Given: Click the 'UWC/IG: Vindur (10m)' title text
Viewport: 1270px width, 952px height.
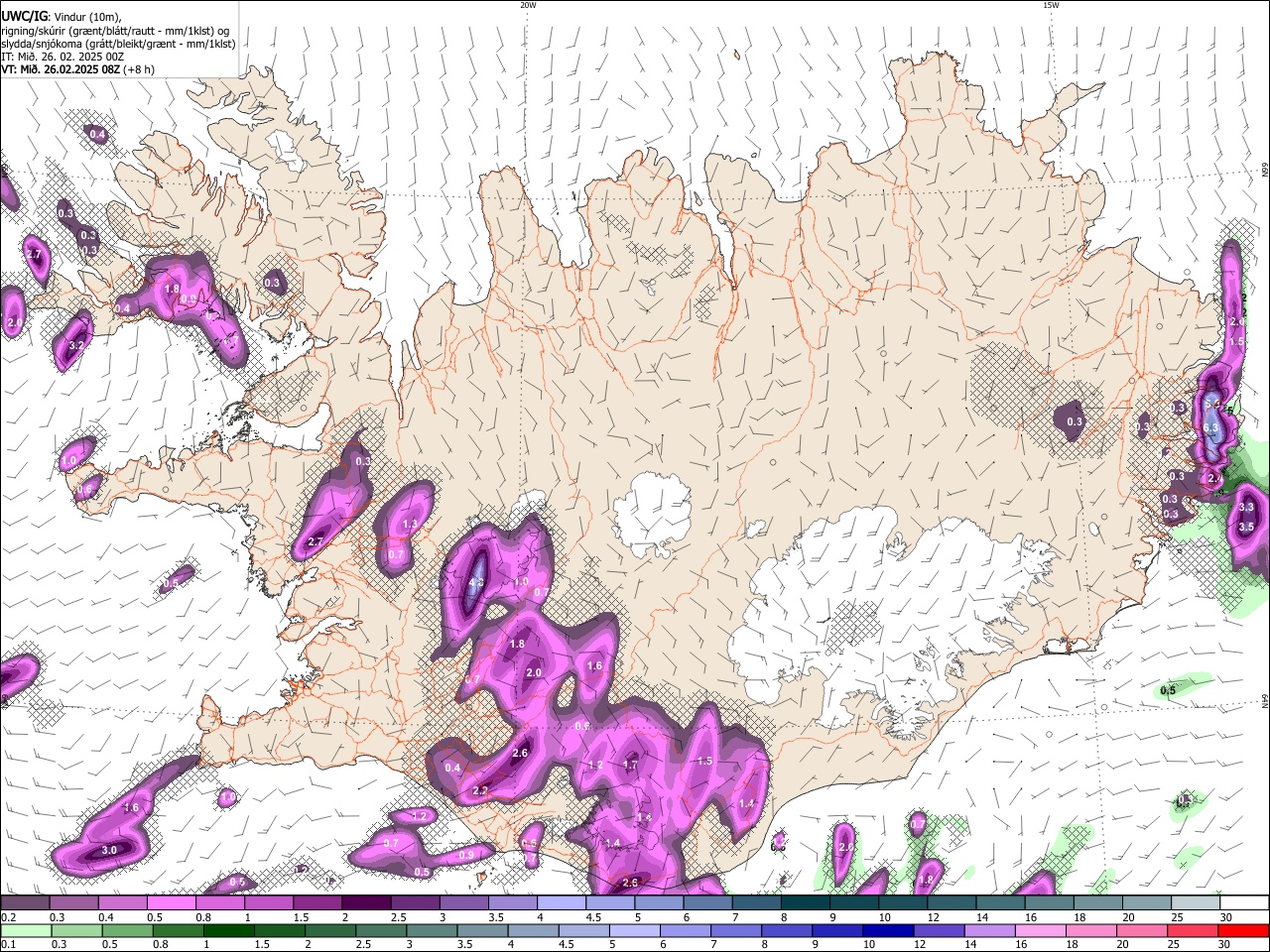Looking at the screenshot, I should coord(62,17).
